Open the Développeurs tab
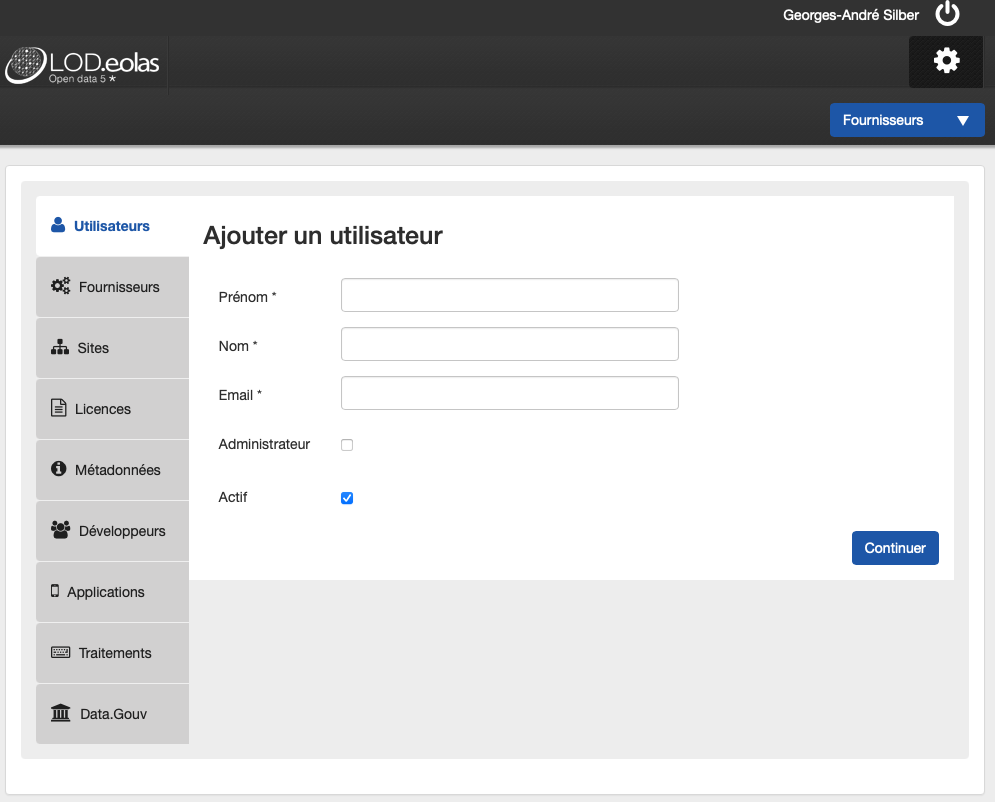Viewport: 995px width, 802px height. coord(112,531)
